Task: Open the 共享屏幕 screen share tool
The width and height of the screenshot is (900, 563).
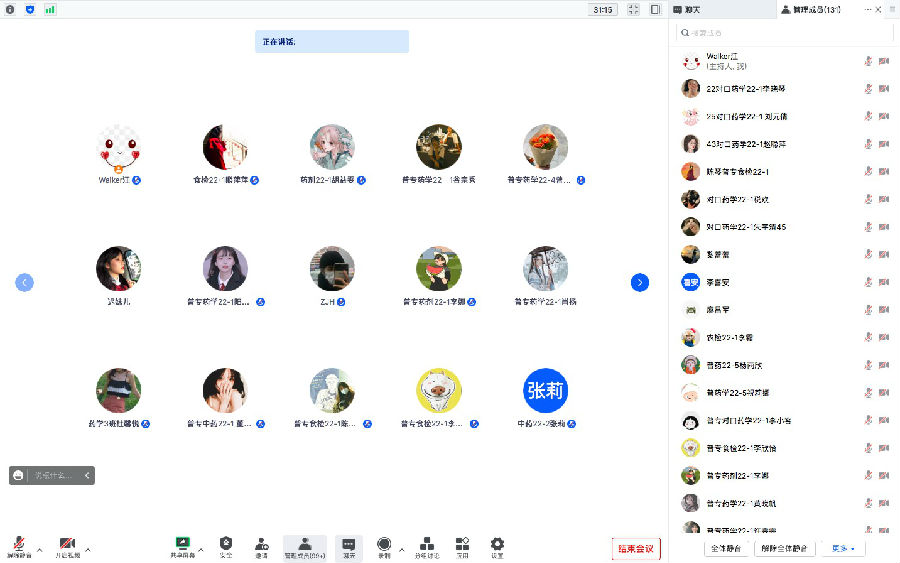Action: coord(182,545)
